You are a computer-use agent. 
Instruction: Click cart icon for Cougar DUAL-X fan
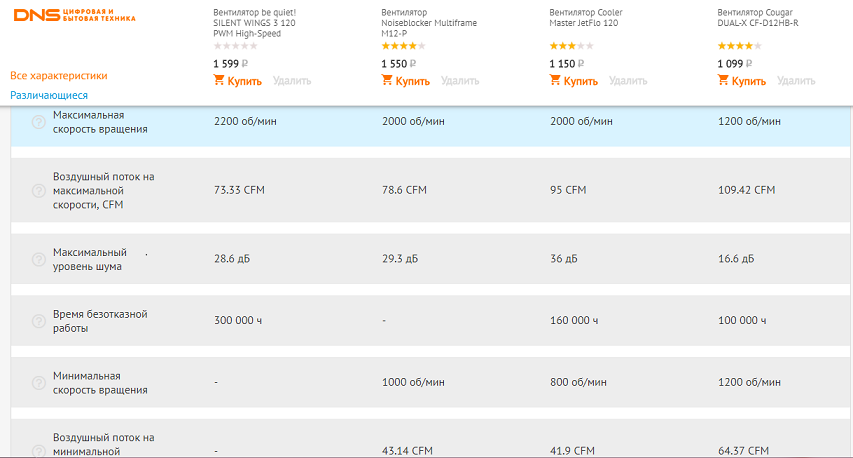[723, 81]
